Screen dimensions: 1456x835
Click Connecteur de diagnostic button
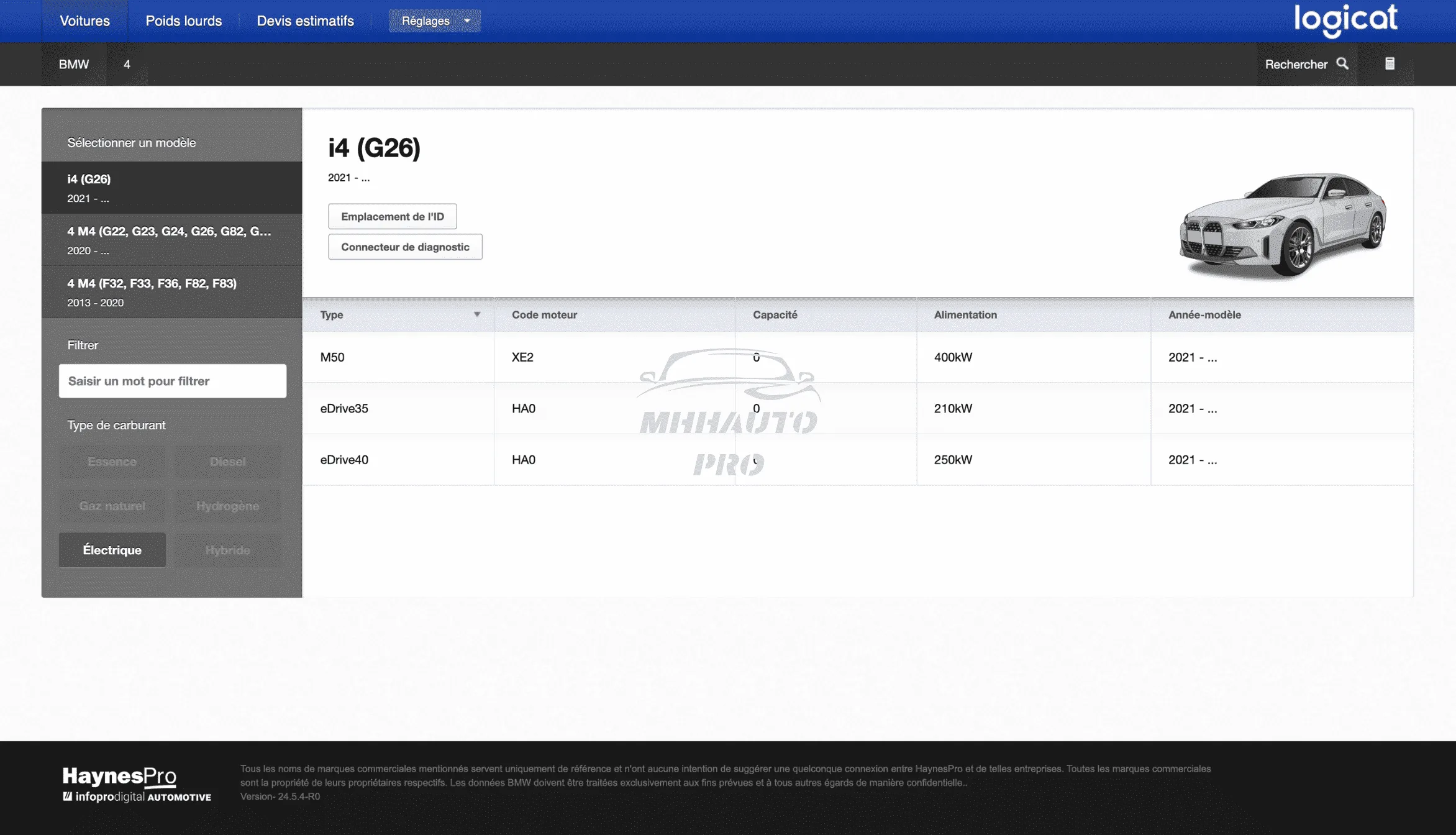(x=405, y=247)
